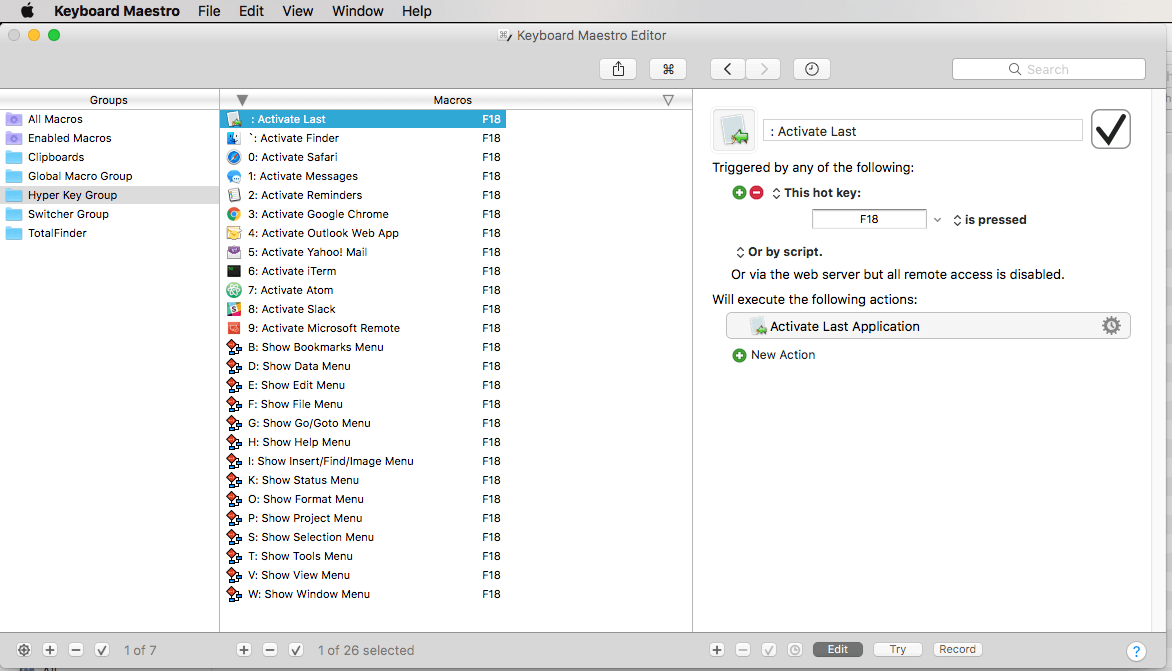
Task: Select '5: Activate Yahoo! Mail' macro
Action: coord(363,252)
